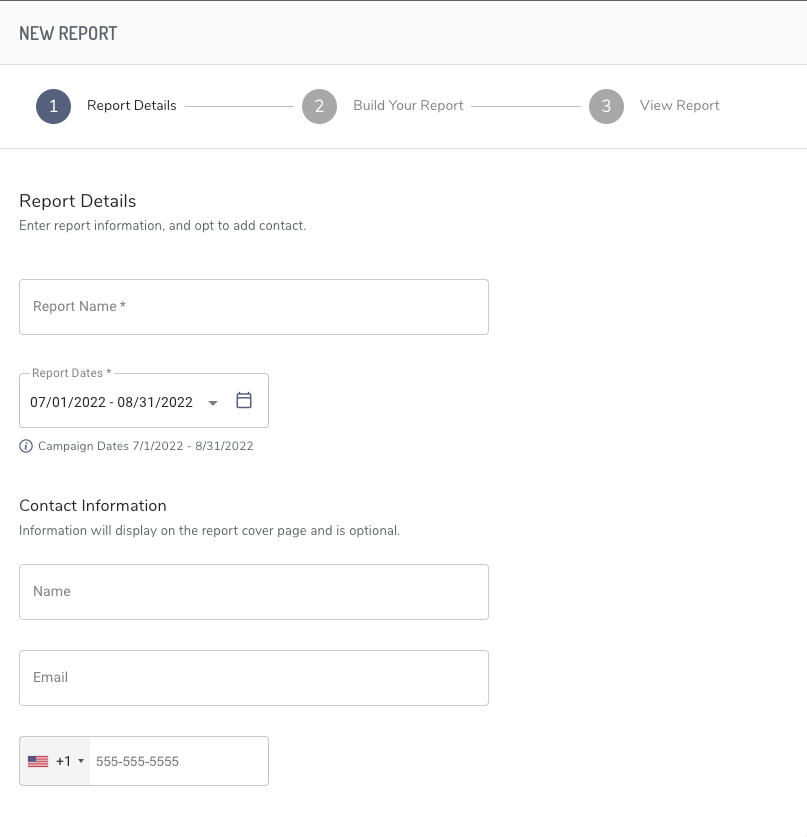Select the circled info icon below the dates
This screenshot has height=837, width=807.
[26, 446]
